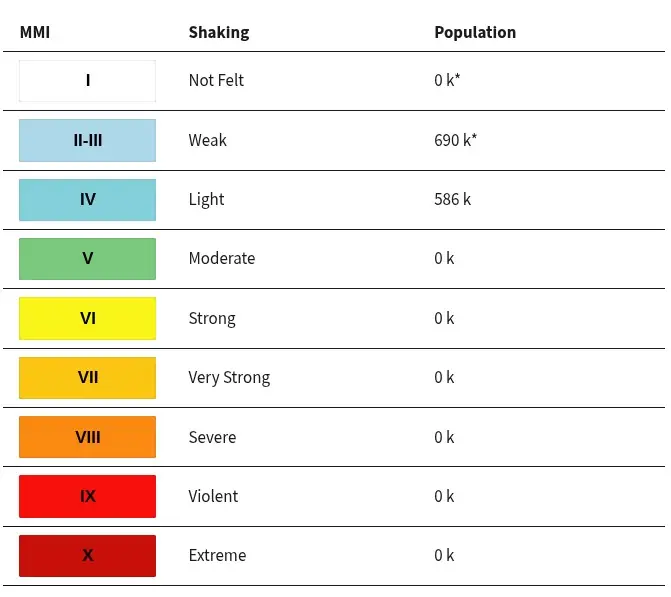This screenshot has height=597, width=671.
Task: Select the green V intensity swatch
Action: tap(87, 259)
